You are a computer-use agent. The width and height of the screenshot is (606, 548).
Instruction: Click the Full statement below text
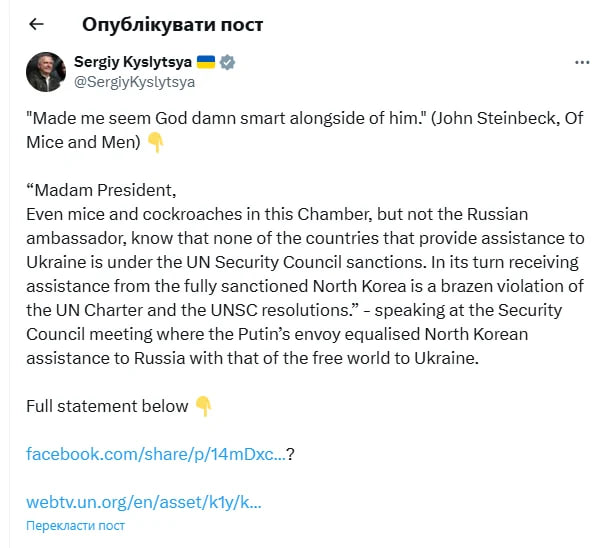107,406
